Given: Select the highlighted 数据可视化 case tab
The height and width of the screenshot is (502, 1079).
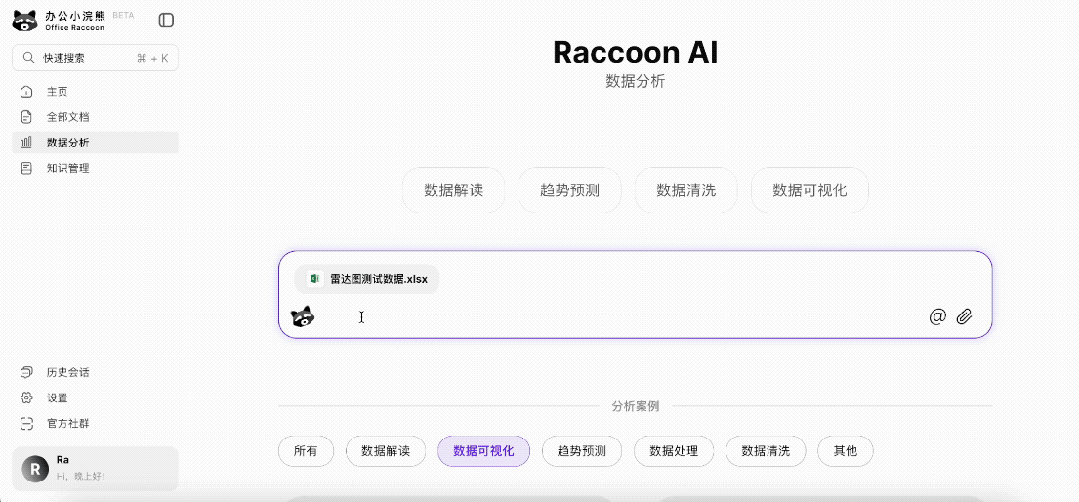Looking at the screenshot, I should (484, 451).
